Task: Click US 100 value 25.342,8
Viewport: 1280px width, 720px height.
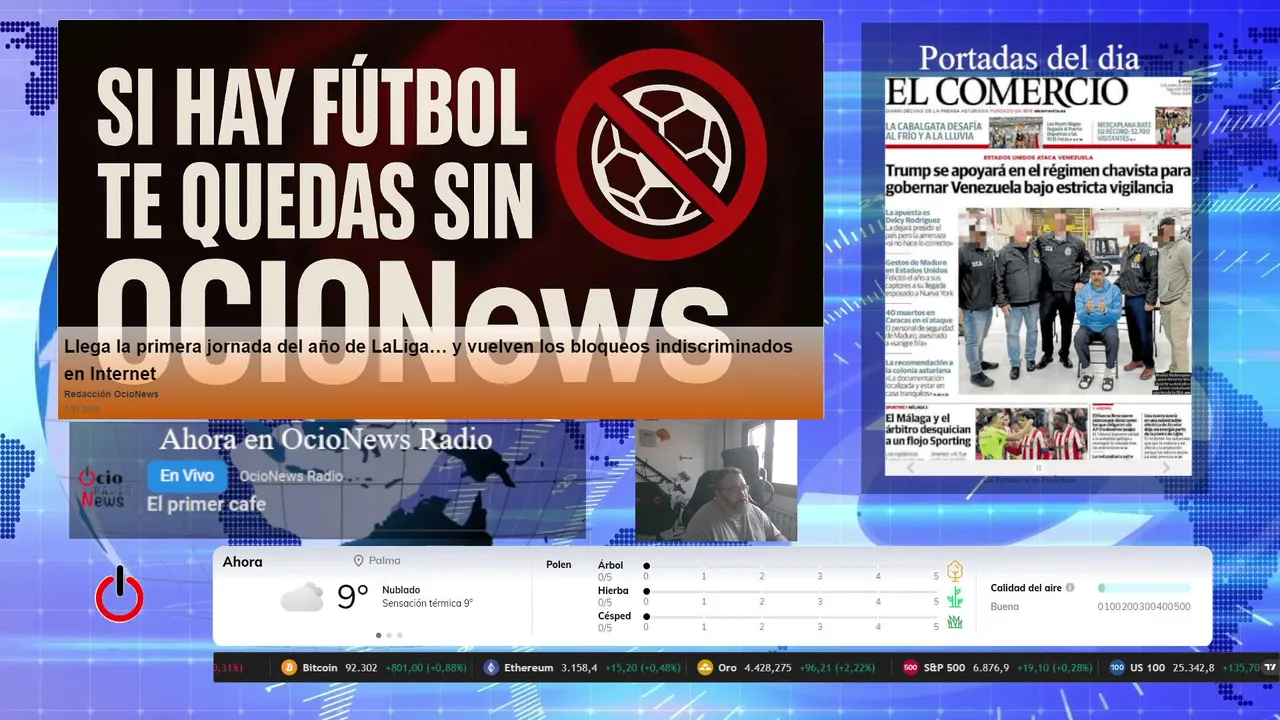Action: 1194,667
